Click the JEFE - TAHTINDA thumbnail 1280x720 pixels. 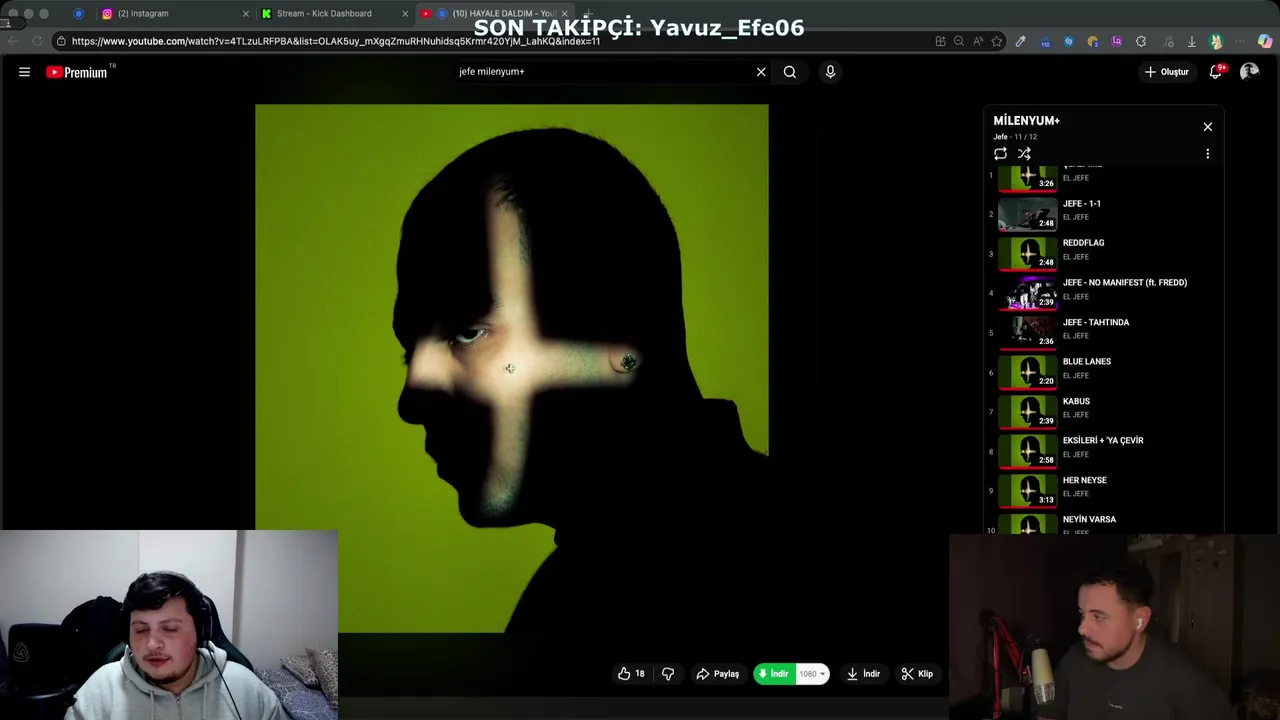pos(1027,332)
